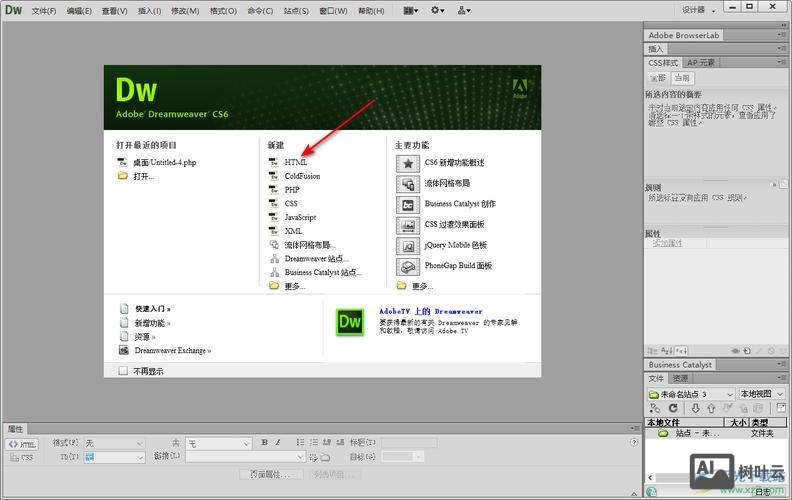Open the CS6 新增功能概述 feature icon
Viewport: 792px width, 500px height.
point(407,163)
